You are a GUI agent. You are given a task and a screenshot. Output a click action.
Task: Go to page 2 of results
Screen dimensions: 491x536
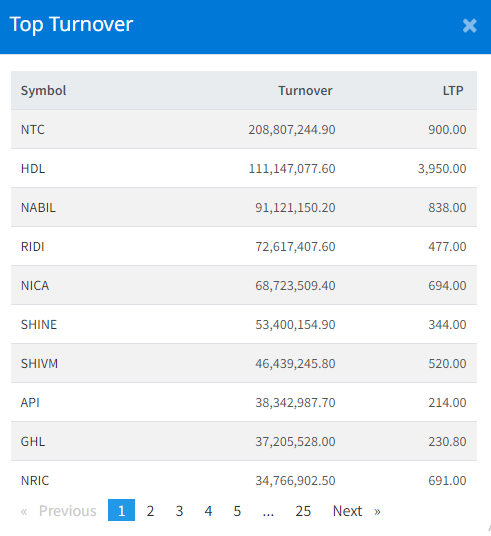coord(150,511)
